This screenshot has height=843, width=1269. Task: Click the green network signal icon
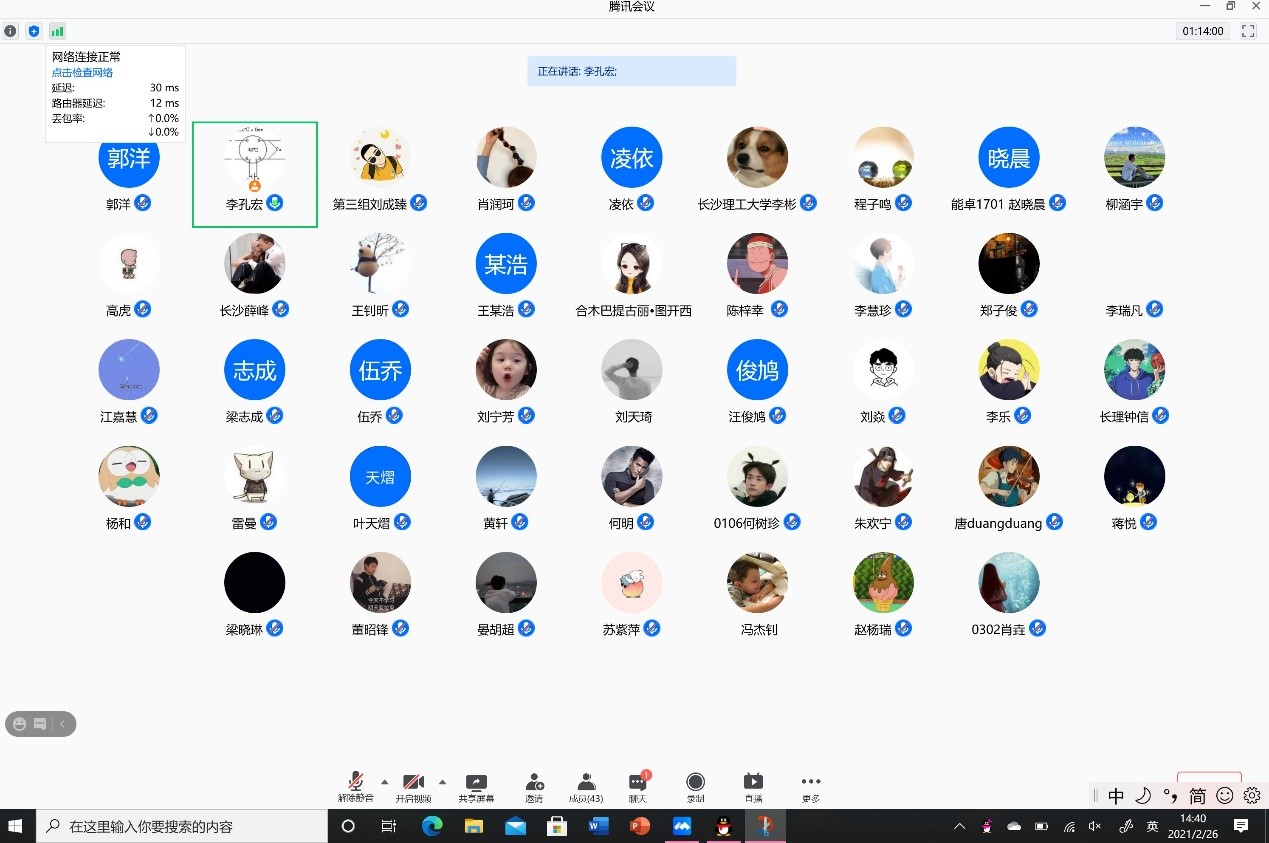coord(57,31)
